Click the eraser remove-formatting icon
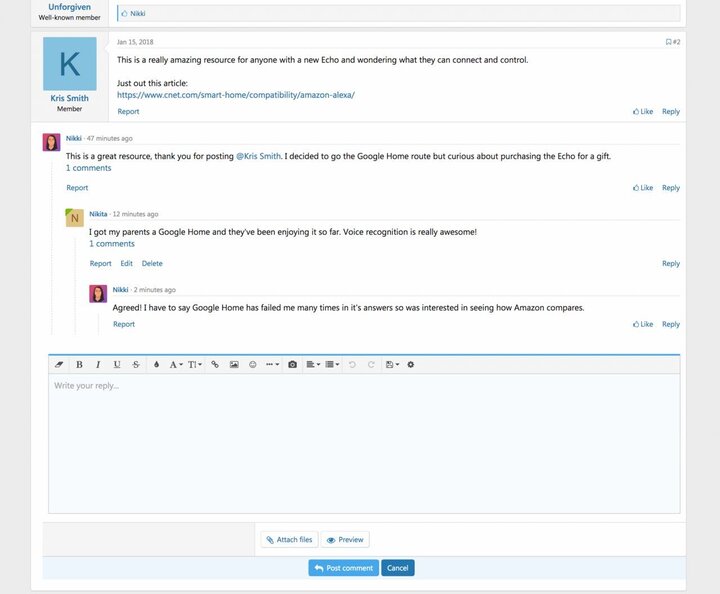The image size is (720, 594). (x=59, y=365)
